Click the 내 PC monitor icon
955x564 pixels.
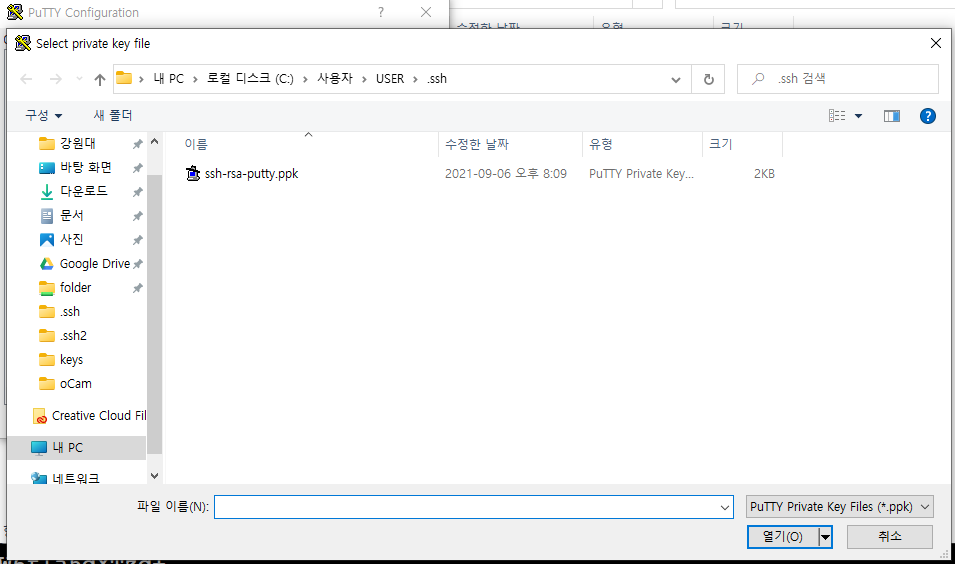[x=39, y=448]
